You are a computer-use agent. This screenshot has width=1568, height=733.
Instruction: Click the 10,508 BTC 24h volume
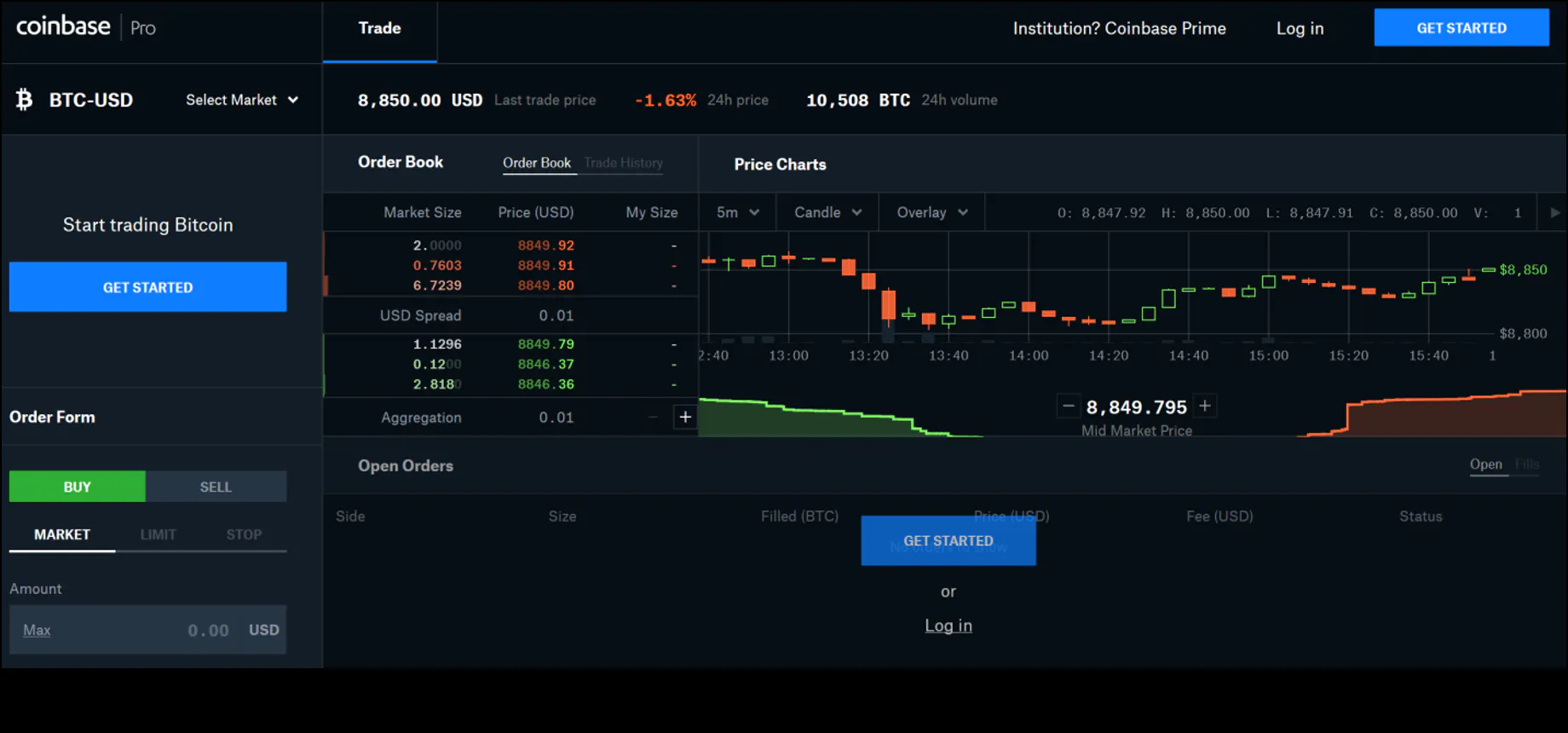(857, 100)
